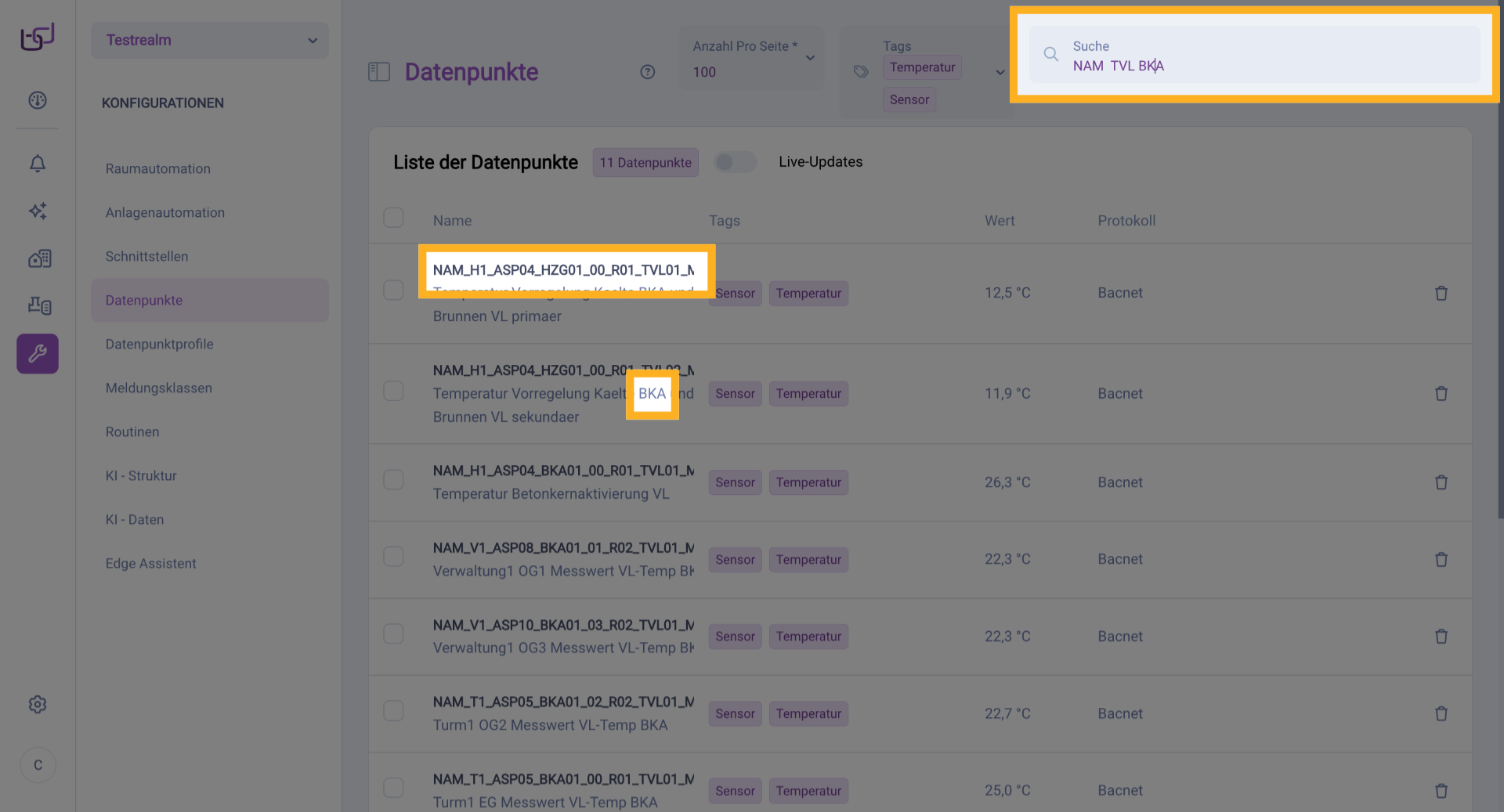The width and height of the screenshot is (1504, 812).
Task: Go to Datenpunktprofile in the configuration menu
Action: (x=159, y=344)
